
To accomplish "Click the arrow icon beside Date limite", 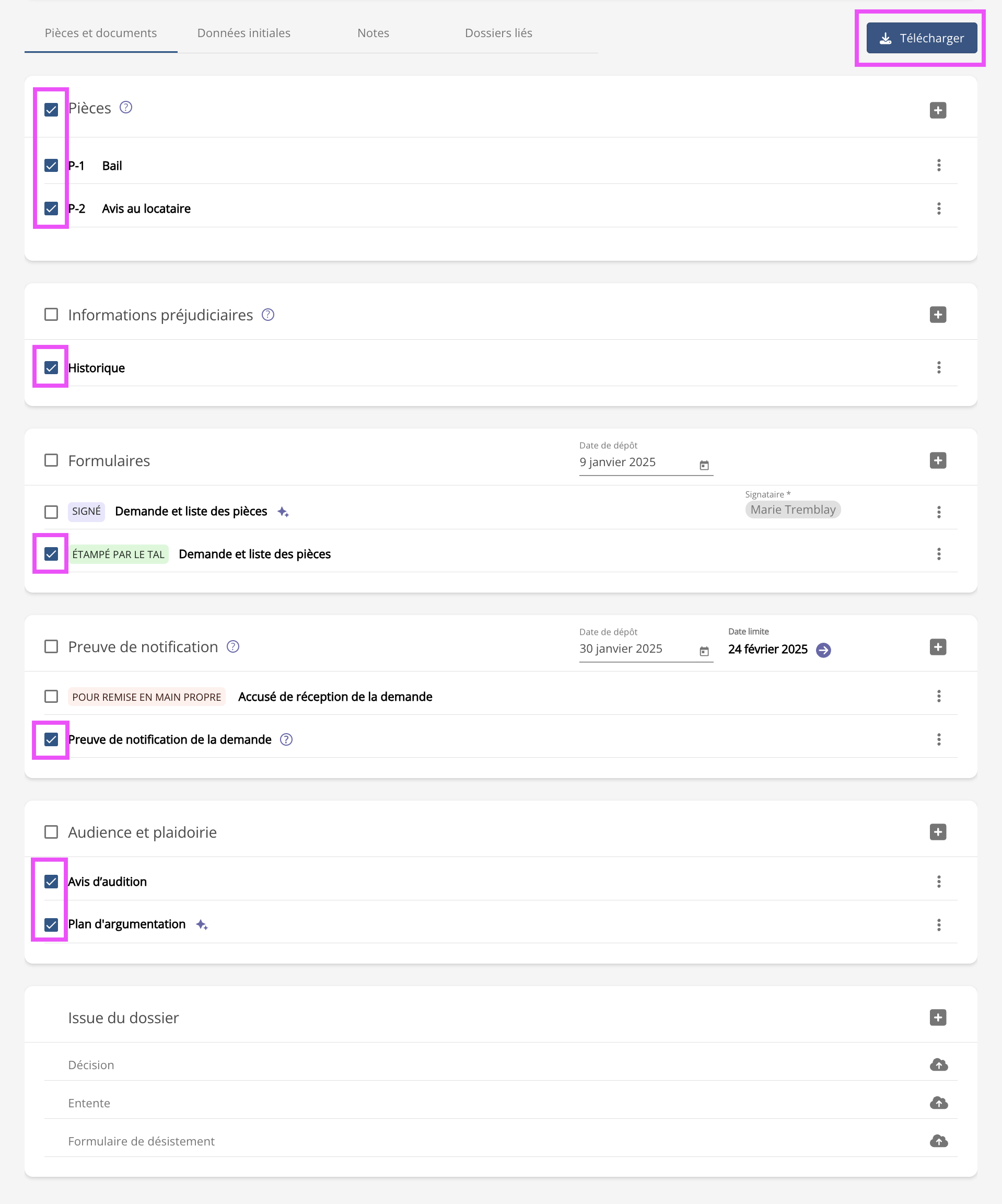I will [x=823, y=650].
